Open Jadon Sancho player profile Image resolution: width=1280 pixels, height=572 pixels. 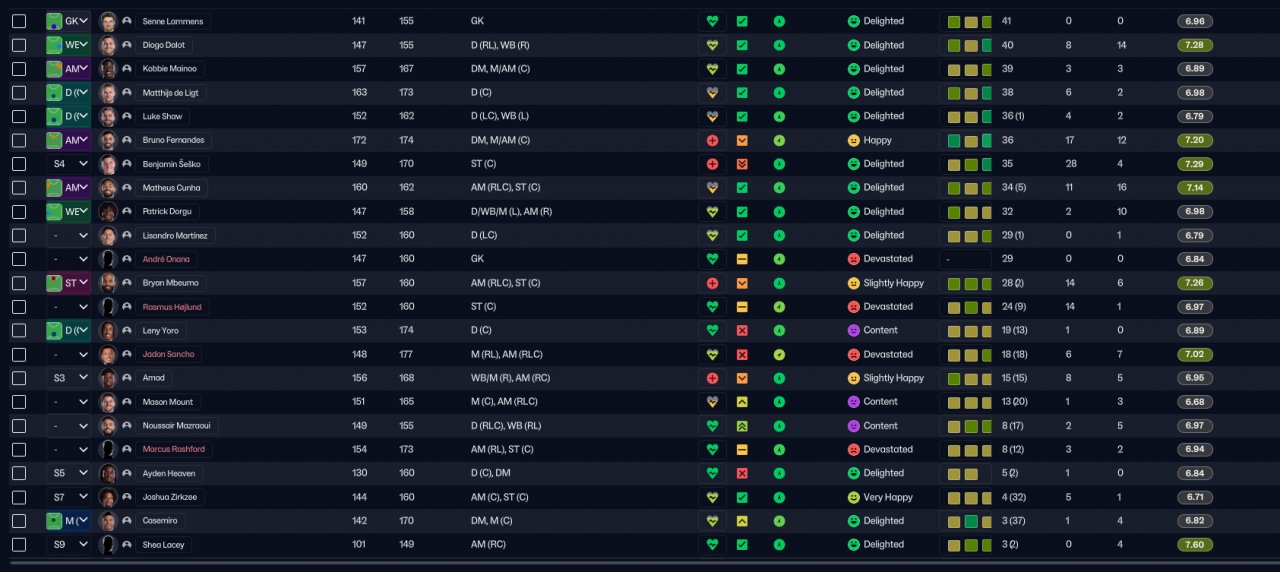pyautogui.click(x=169, y=354)
